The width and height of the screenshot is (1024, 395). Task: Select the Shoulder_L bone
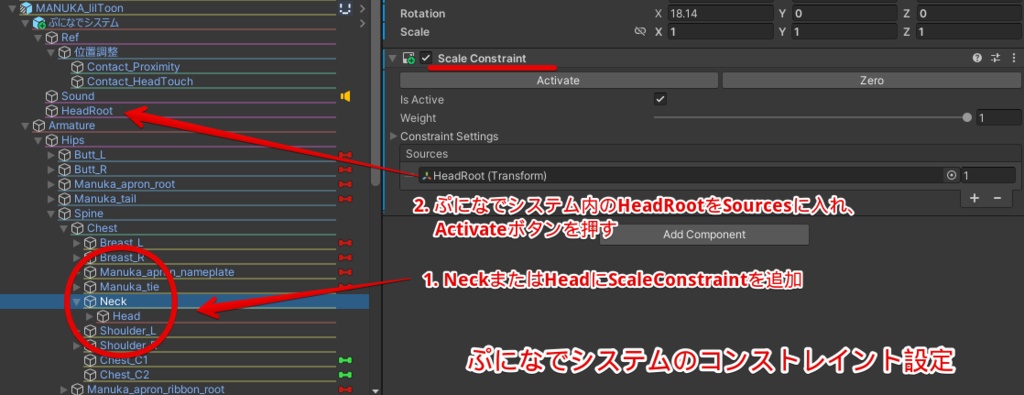tap(127, 331)
